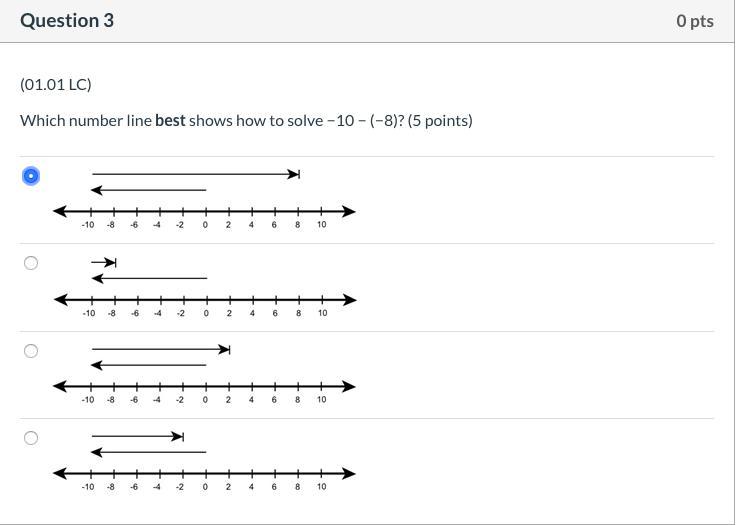Click the right arrow ending at -2
Screen dimensions: 736x525
(x=138, y=437)
